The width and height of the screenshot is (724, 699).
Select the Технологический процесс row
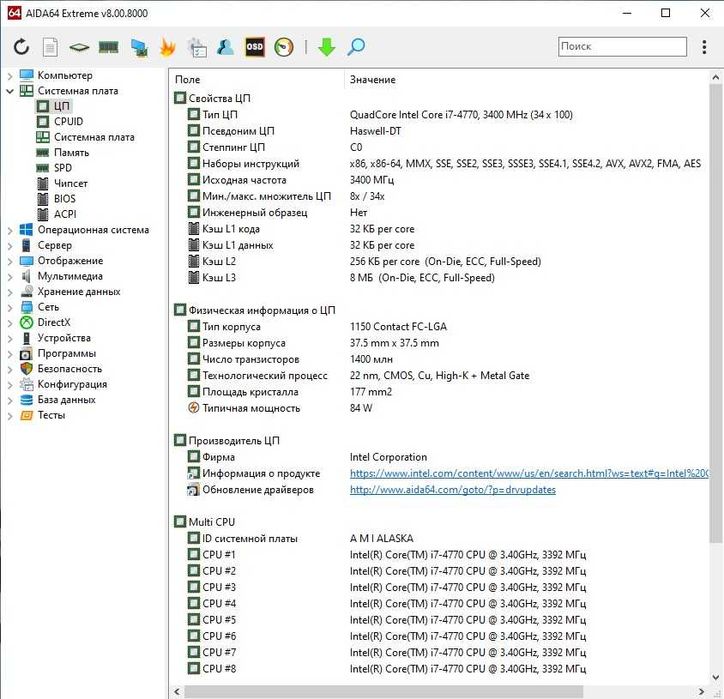click(439, 375)
